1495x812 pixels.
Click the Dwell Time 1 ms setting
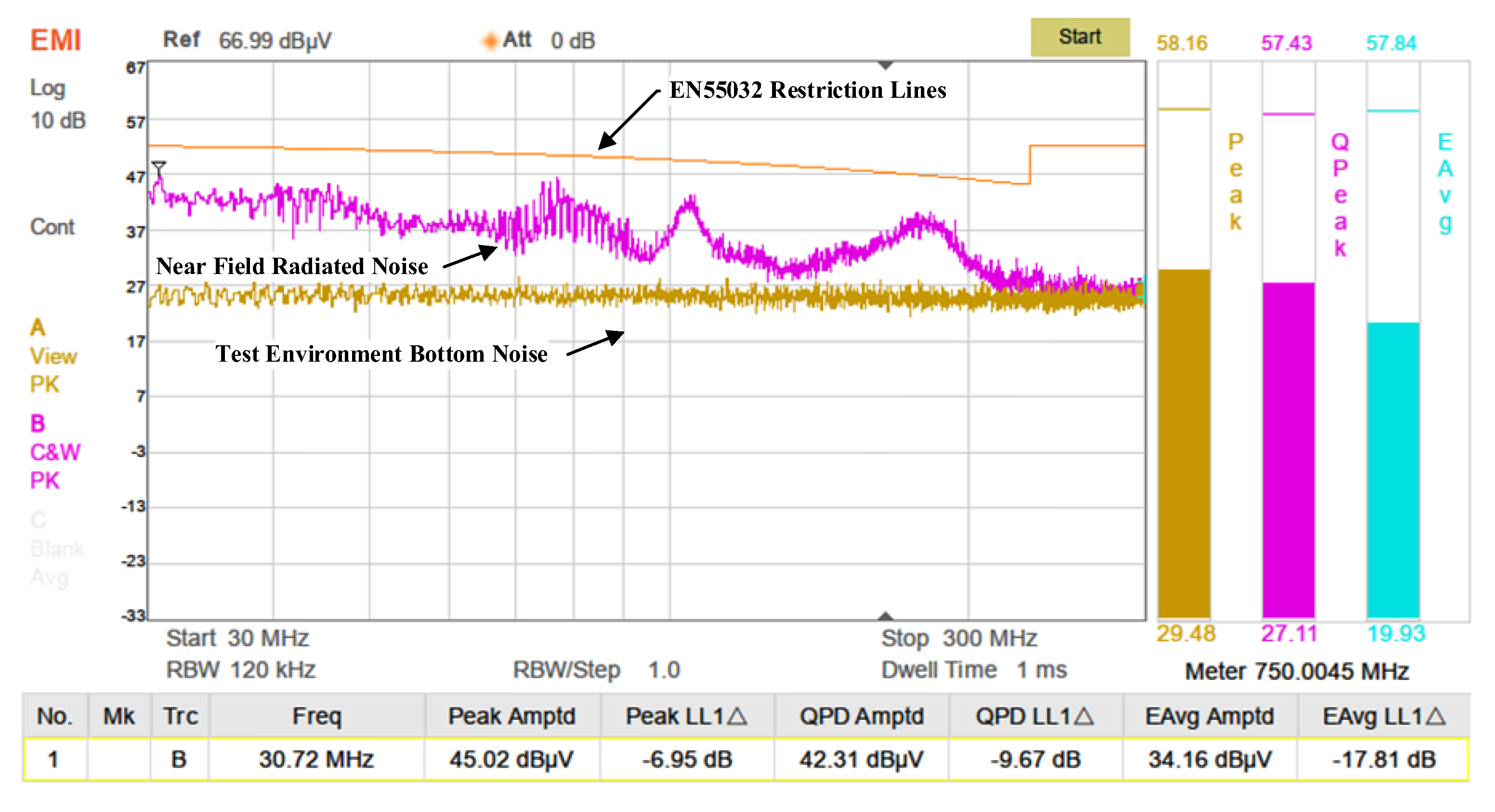point(973,670)
